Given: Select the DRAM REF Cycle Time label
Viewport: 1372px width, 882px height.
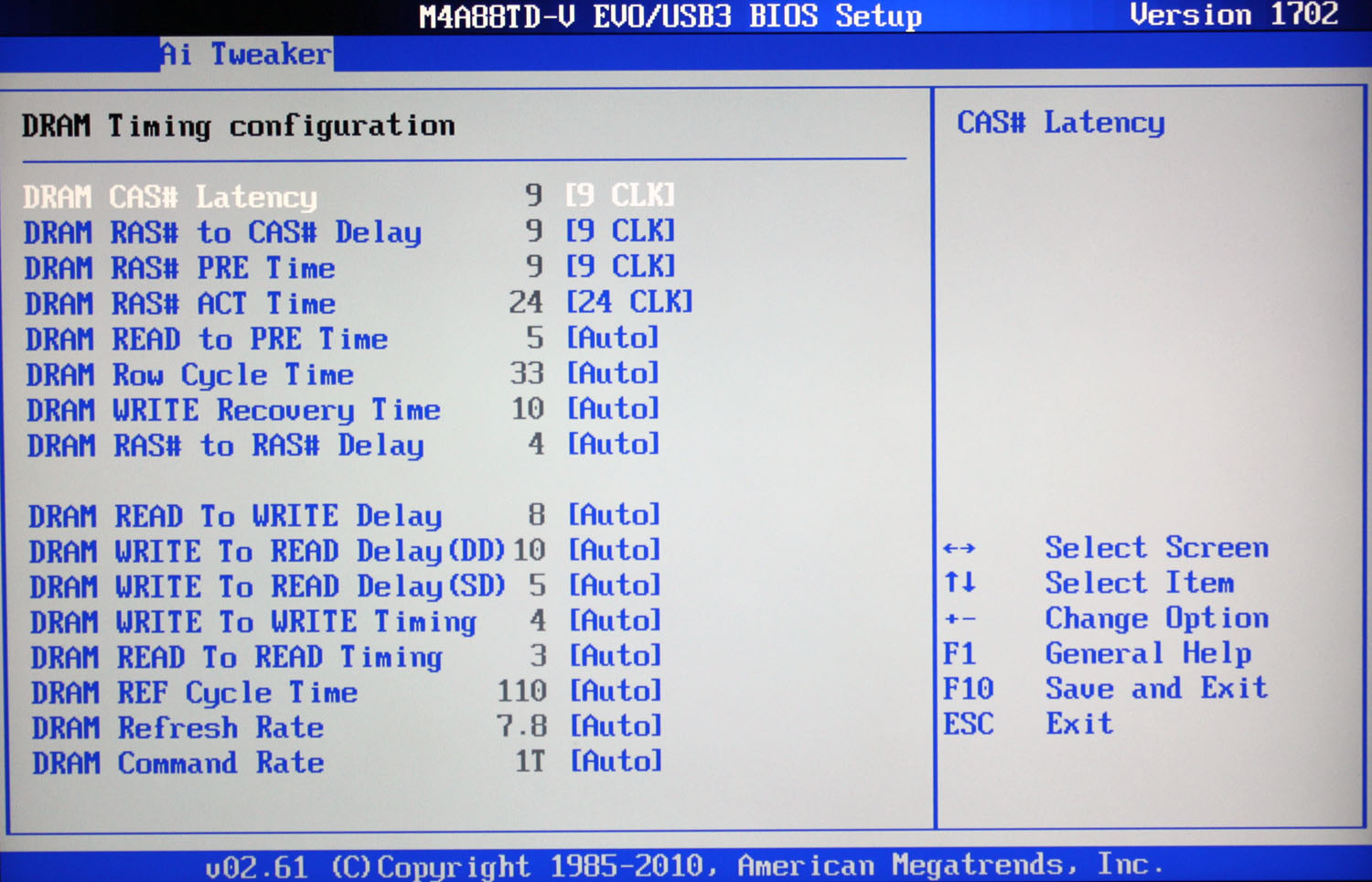Looking at the screenshot, I should click(x=194, y=693).
